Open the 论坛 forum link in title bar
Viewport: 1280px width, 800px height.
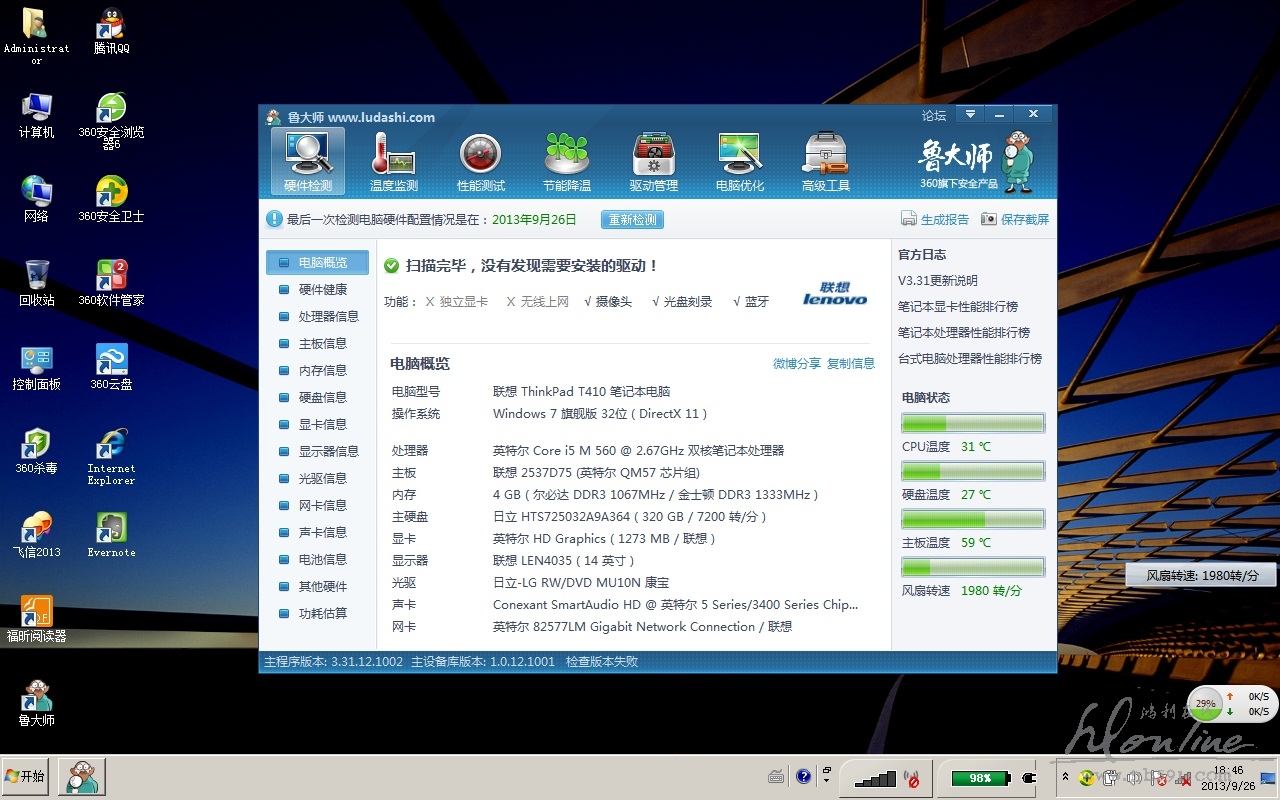933,116
